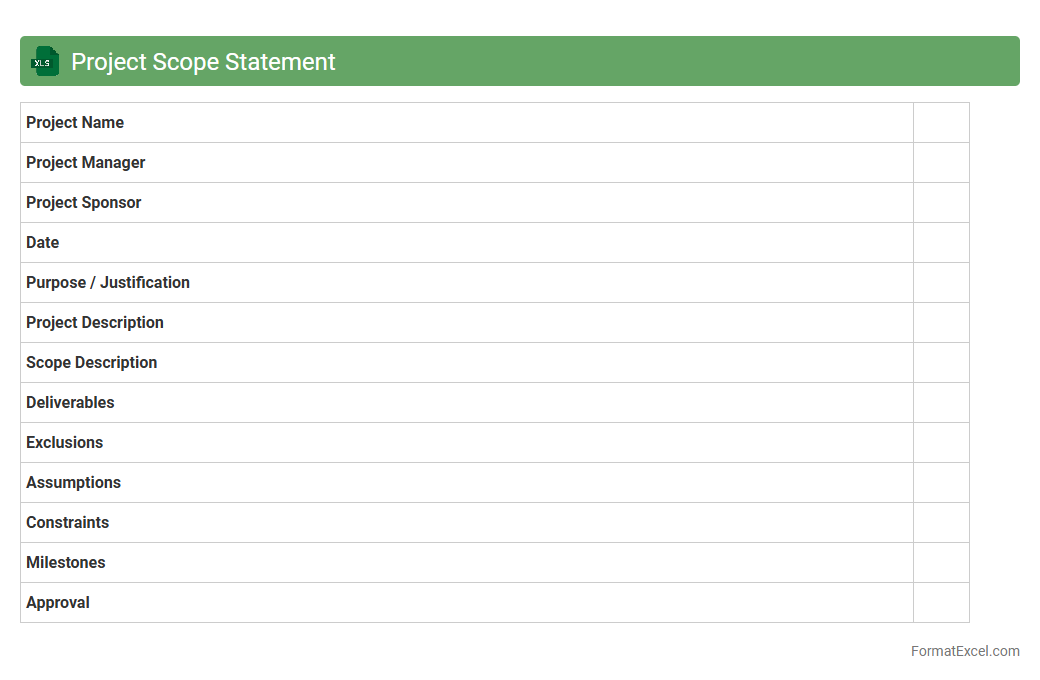Click the green XLS file icon
Viewport: 1040px width, 680px height.
(x=45, y=61)
